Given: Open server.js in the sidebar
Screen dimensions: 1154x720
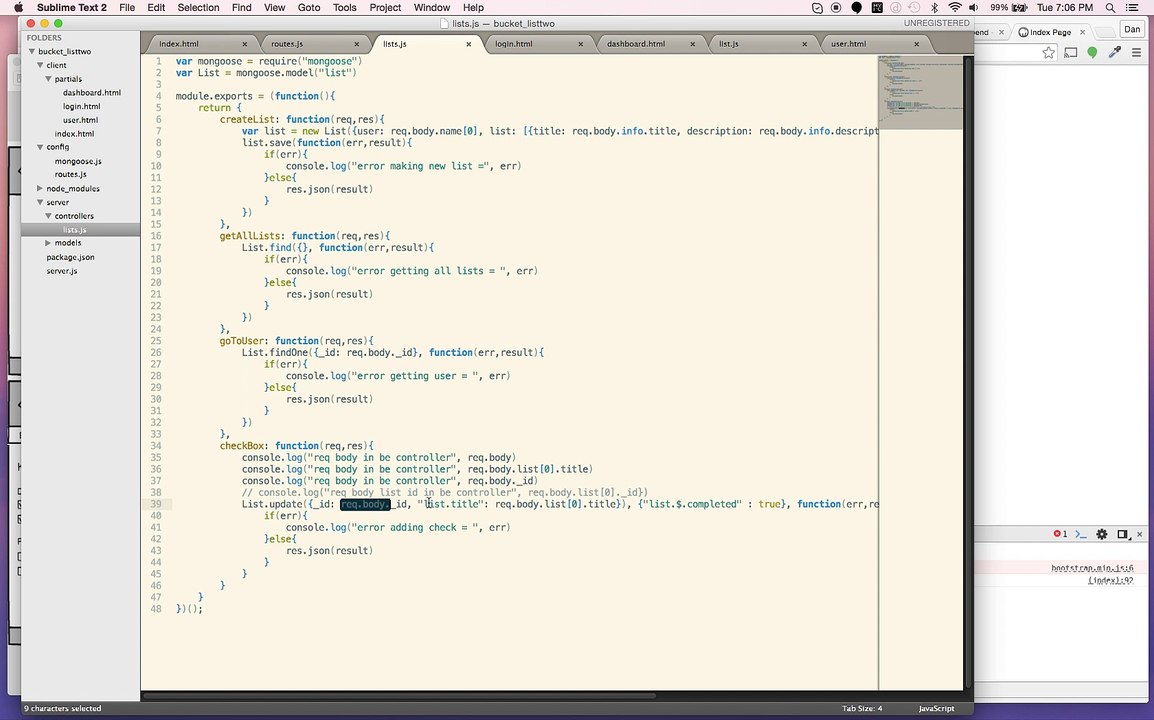Looking at the screenshot, I should tap(61, 271).
